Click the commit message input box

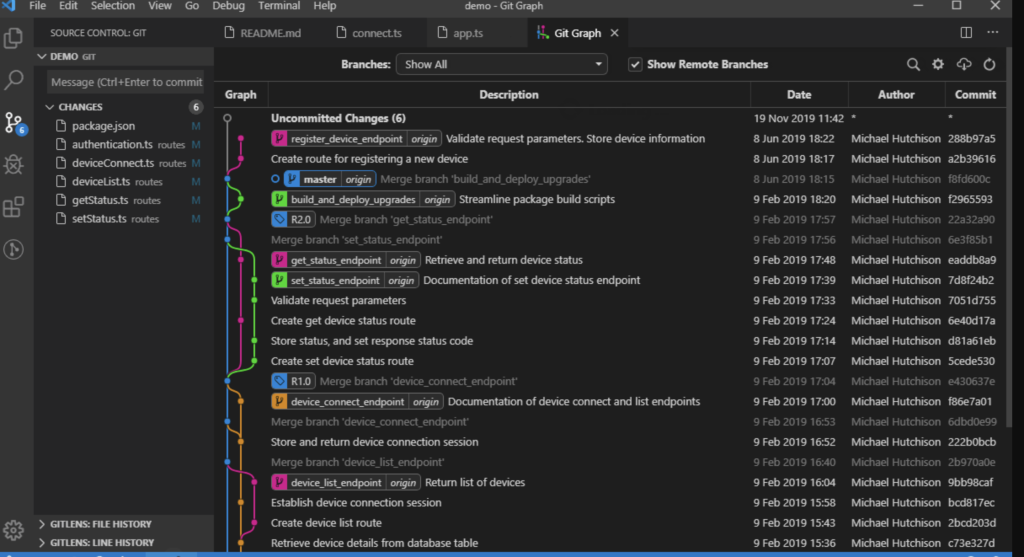pyautogui.click(x=125, y=82)
